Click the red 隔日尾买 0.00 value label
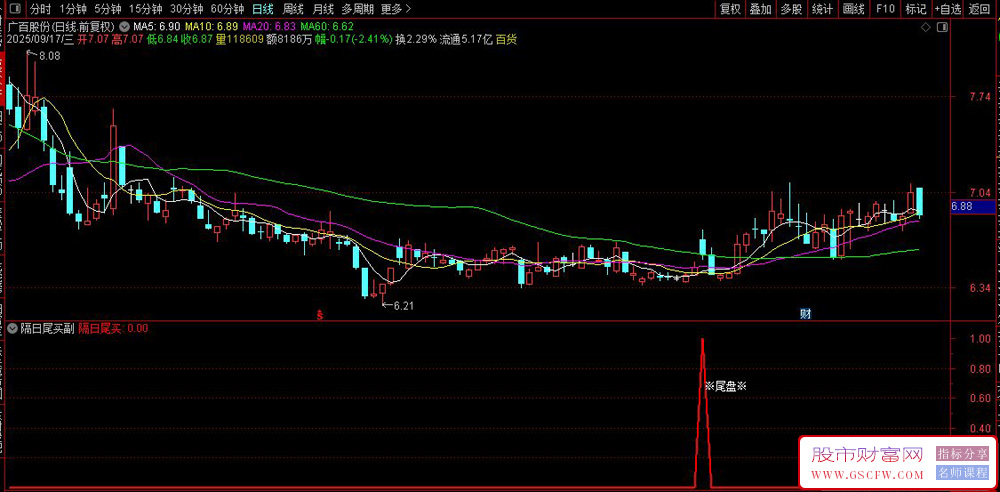Viewport: 1000px width, 492px height. (x=113, y=329)
